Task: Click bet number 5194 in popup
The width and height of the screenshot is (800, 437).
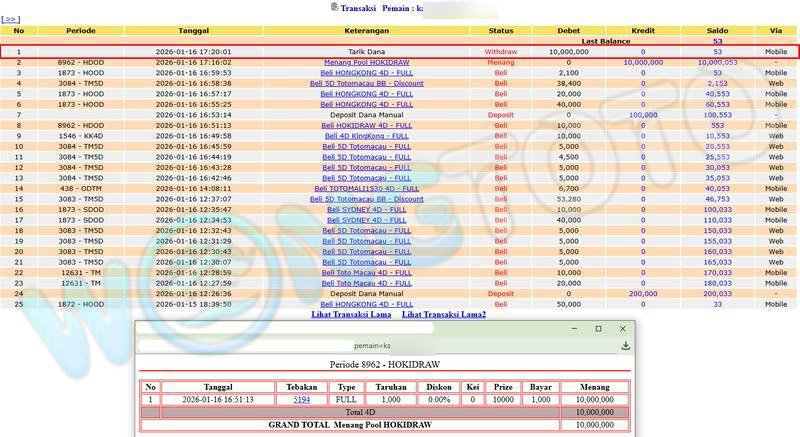Action: 302,399
